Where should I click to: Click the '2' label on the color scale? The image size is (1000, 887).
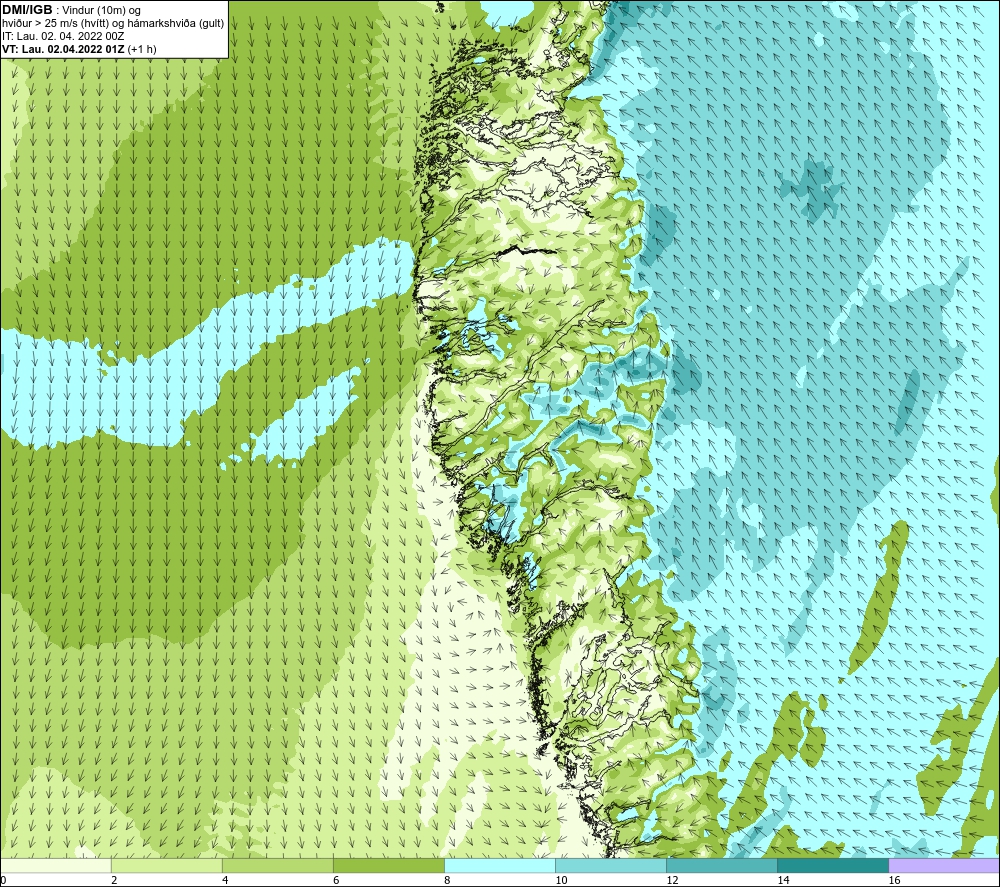click(114, 881)
